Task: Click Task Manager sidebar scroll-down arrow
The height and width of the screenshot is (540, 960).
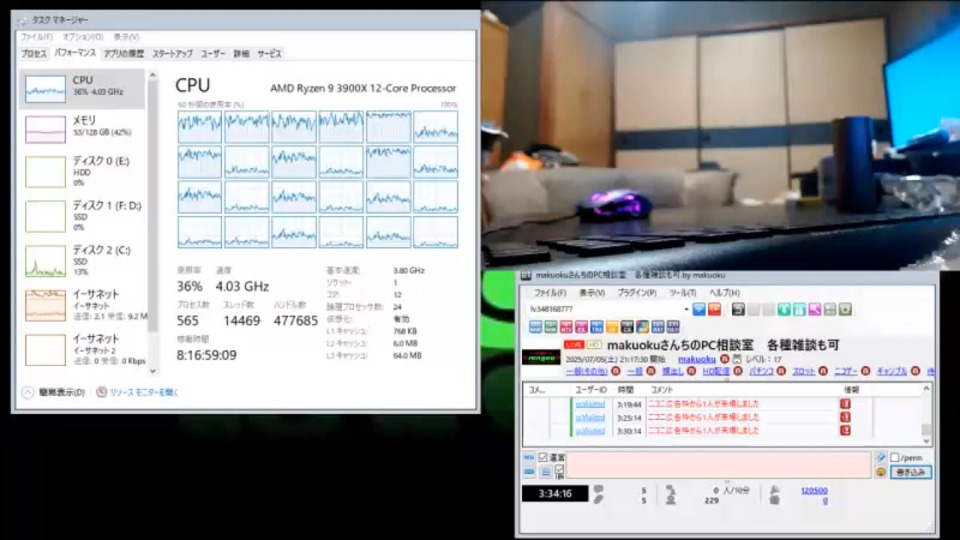Action: (x=152, y=371)
